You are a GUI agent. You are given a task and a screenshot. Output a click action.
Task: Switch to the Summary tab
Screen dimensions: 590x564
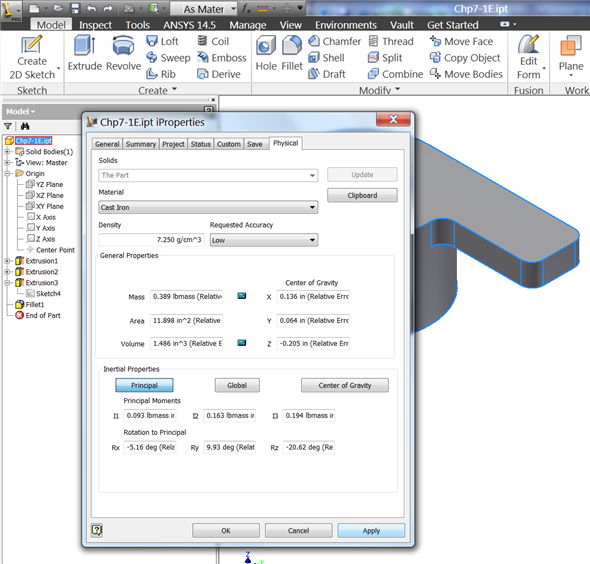141,144
